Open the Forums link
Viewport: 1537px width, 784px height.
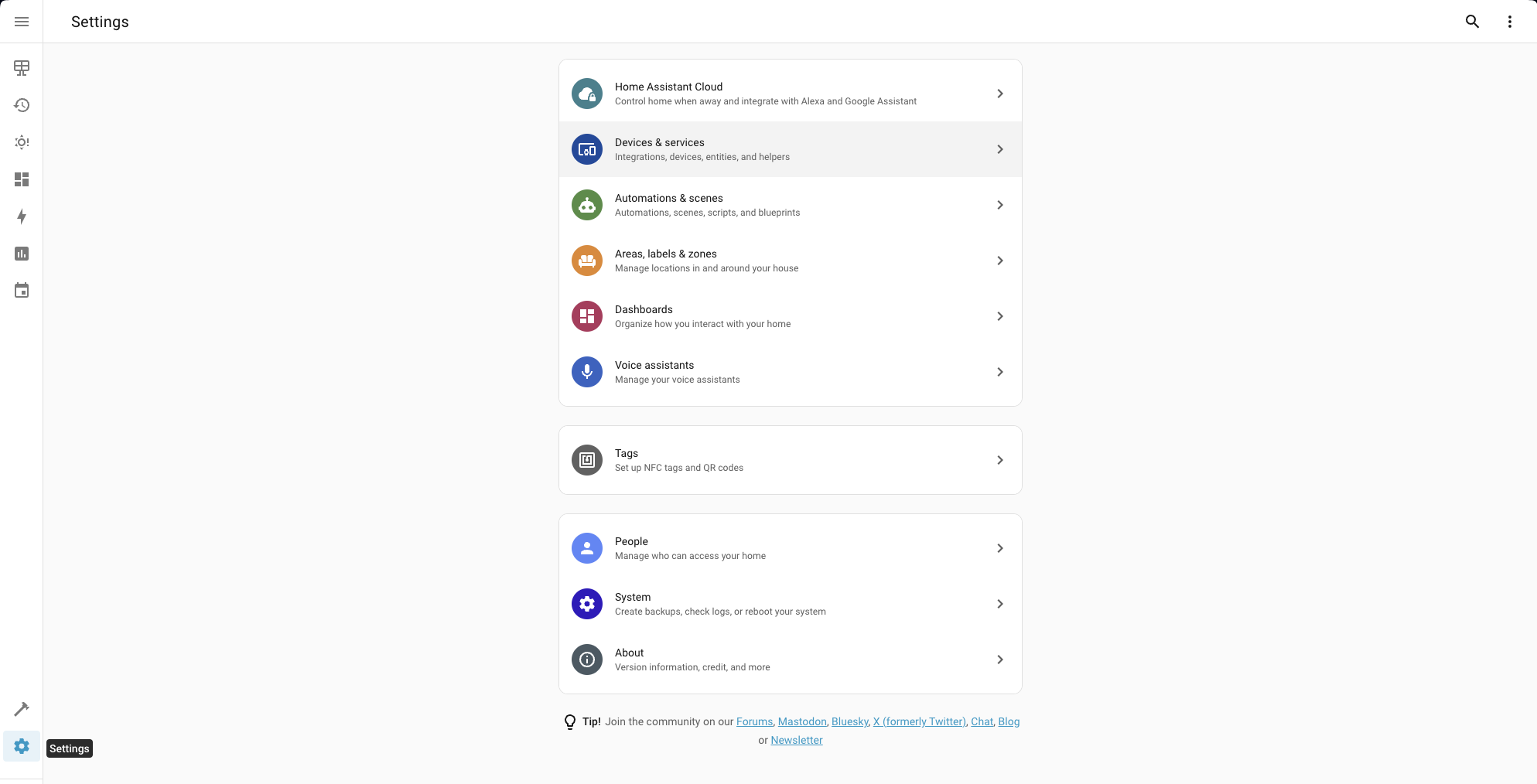(x=754, y=721)
